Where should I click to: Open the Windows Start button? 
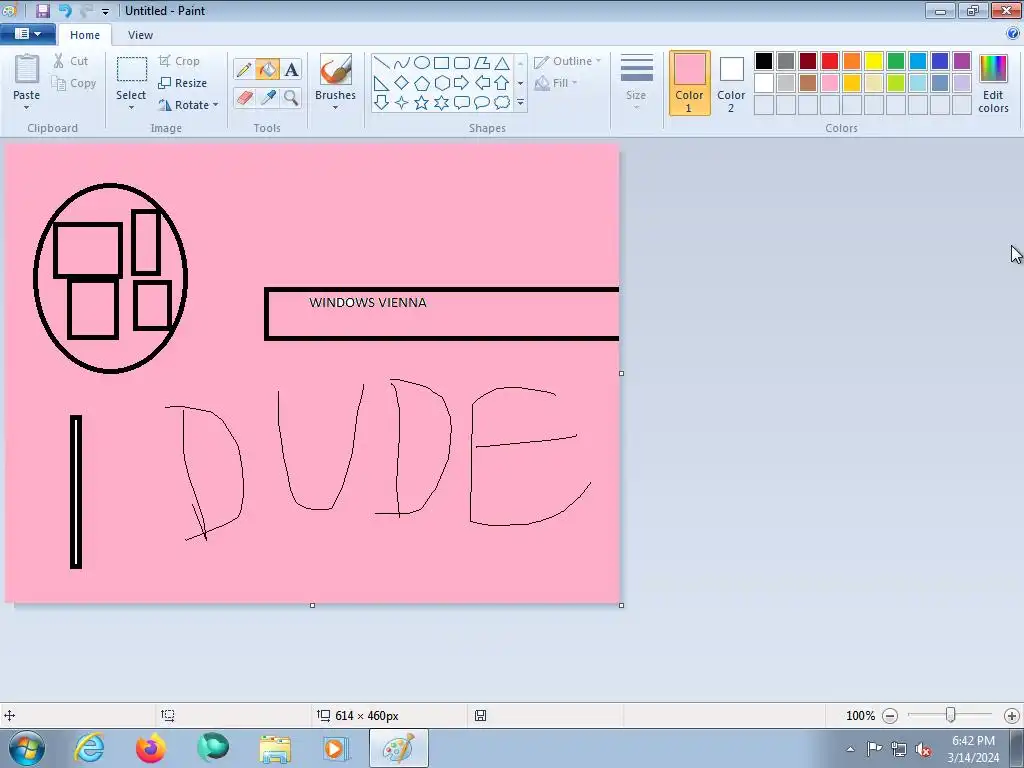pyautogui.click(x=27, y=748)
